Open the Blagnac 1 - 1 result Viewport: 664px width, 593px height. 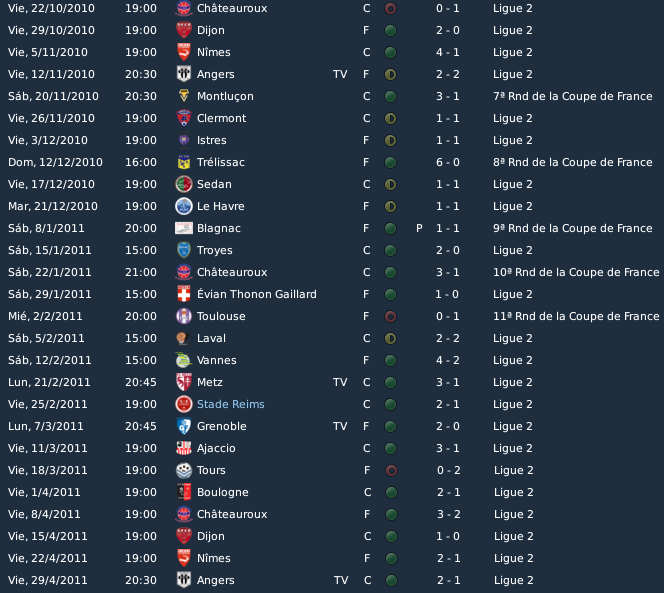click(x=448, y=228)
